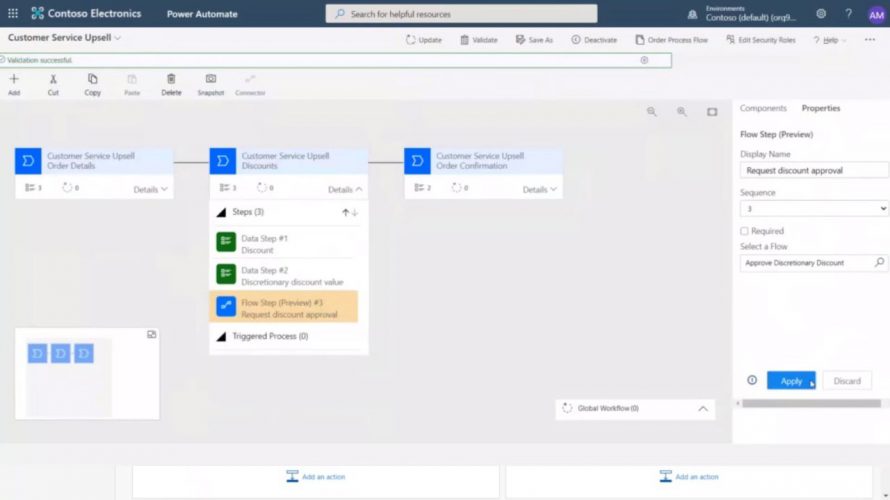The height and width of the screenshot is (500, 890).
Task: Select the Order Confirmation stage icon
Action: pyautogui.click(x=417, y=161)
